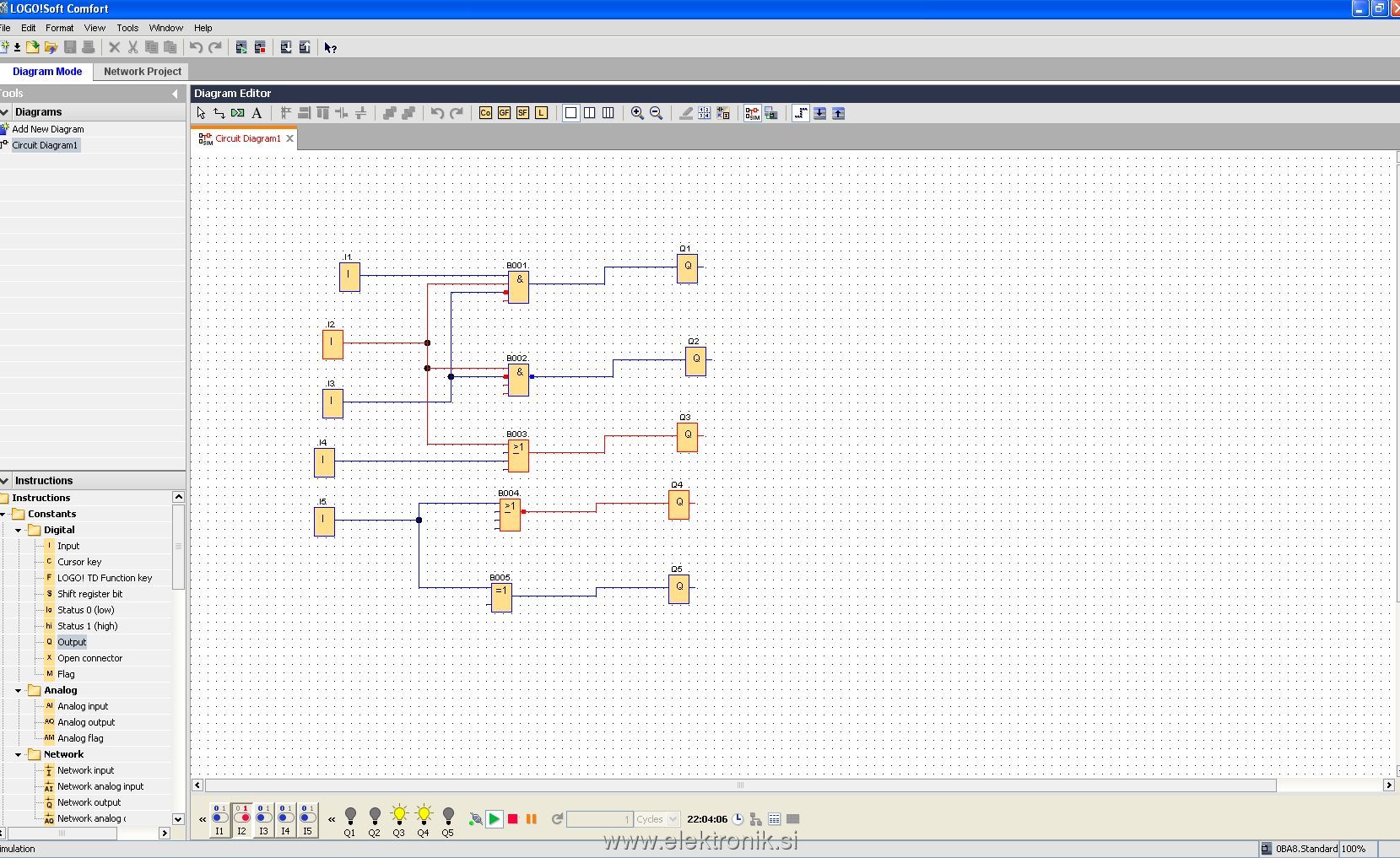The image size is (1400, 858).
Task: Click the simulation time clock icon
Action: click(x=738, y=819)
